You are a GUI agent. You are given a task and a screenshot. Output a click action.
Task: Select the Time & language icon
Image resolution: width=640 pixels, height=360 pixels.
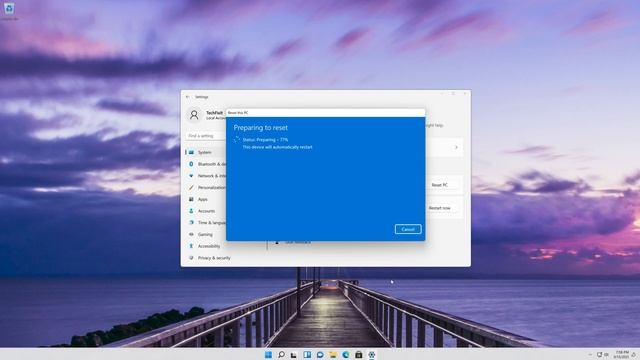pyautogui.click(x=191, y=223)
